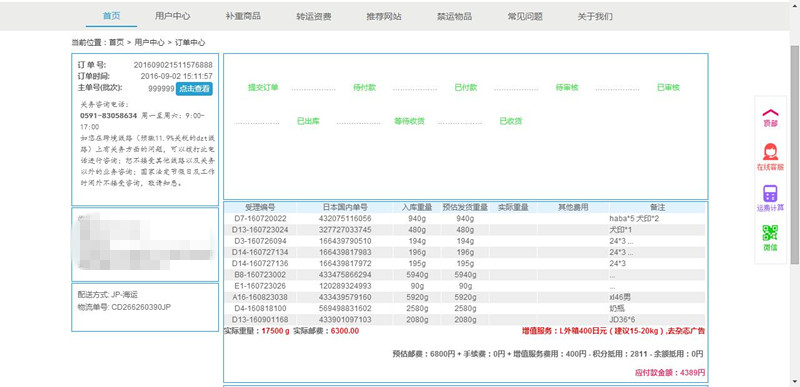Click the haba*5 犬印*2 remark

633,219
